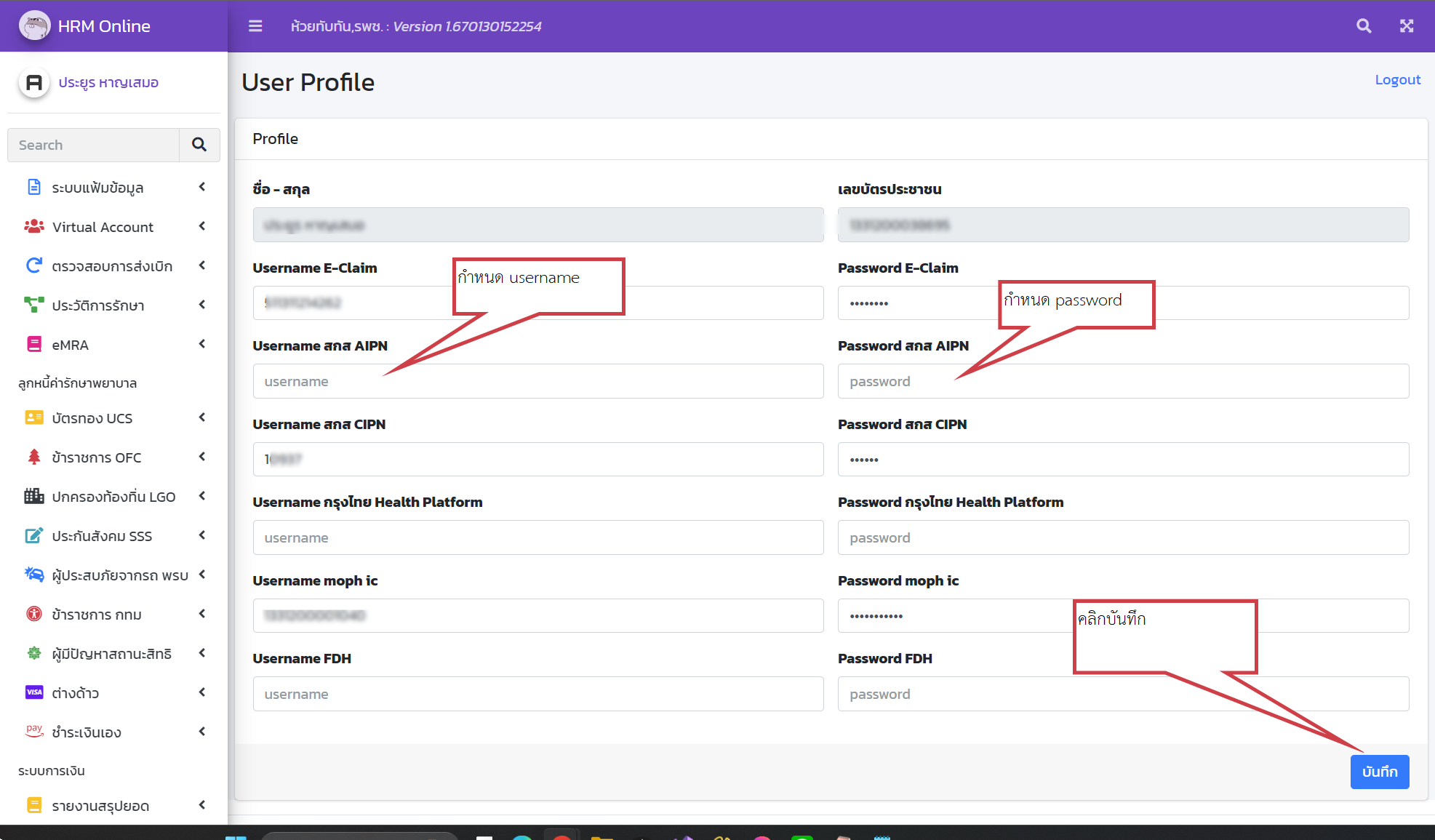The height and width of the screenshot is (840, 1435).
Task: Expand the รายงานสรุปยอด chevron
Action: 201,805
